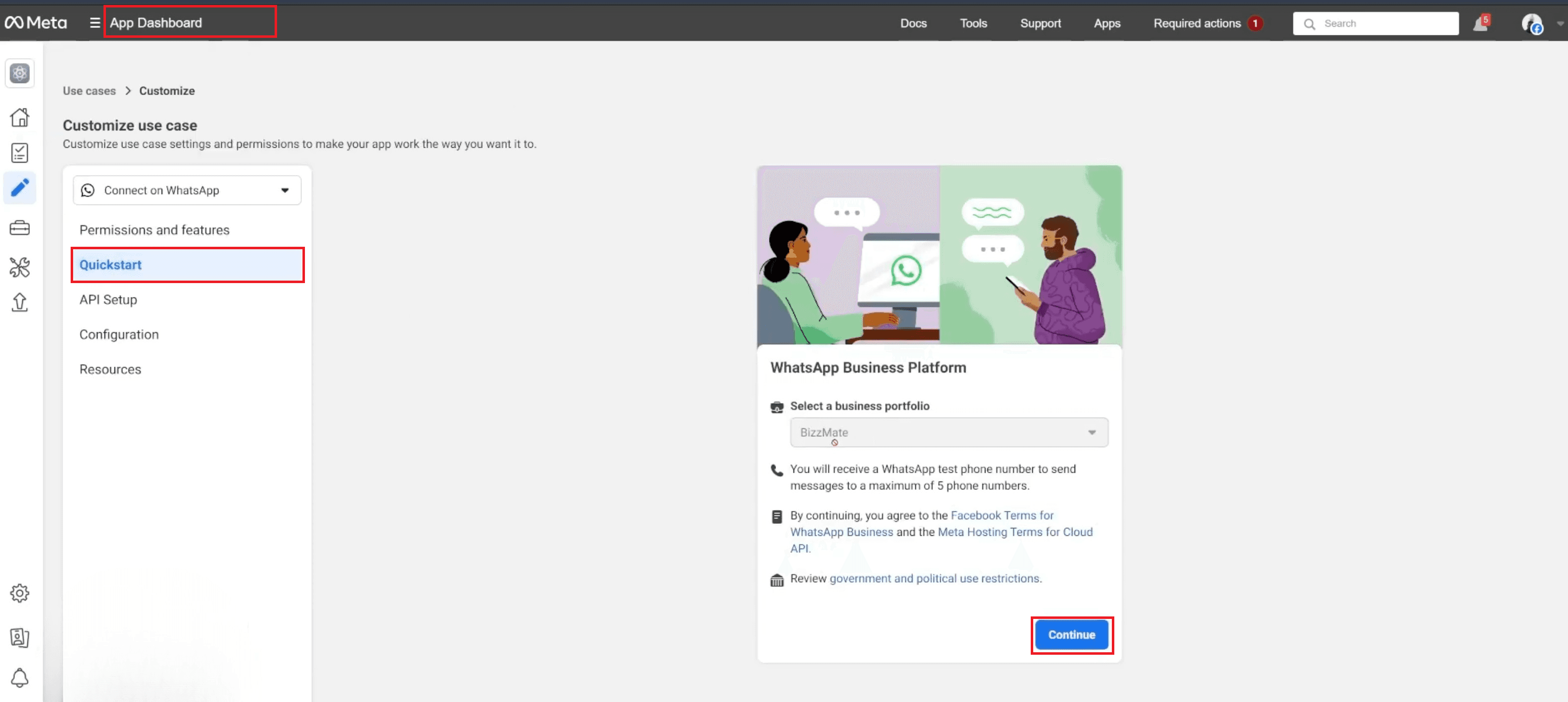Click the Meta logo in the top left
Screen dimensions: 1568x702
coord(36,22)
